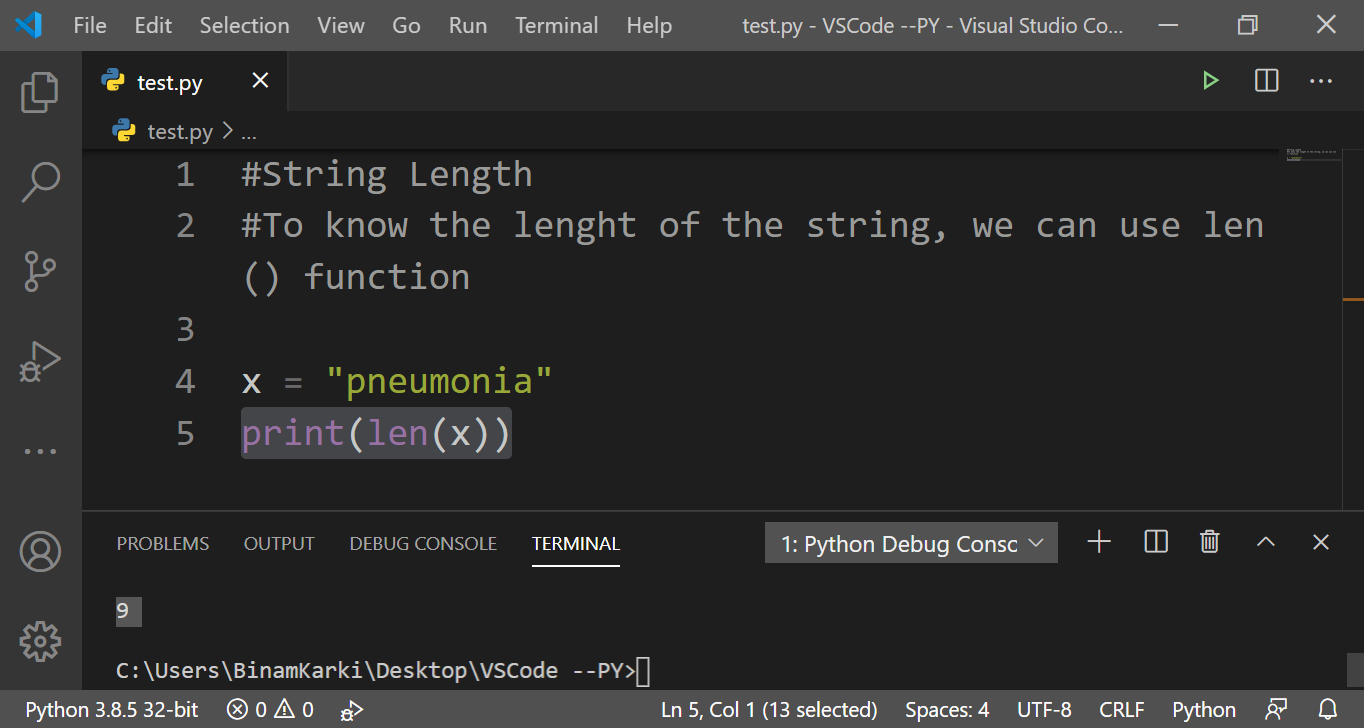The width and height of the screenshot is (1364, 728).
Task: Switch to the PROBLEMS panel tab
Action: pyautogui.click(x=163, y=544)
